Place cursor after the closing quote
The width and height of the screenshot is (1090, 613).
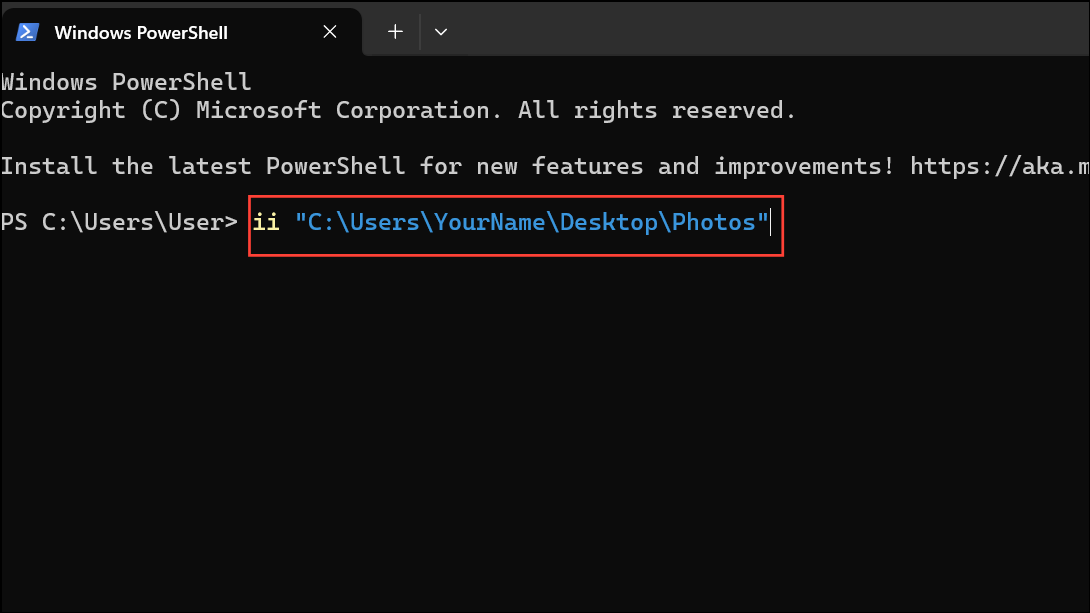tap(771, 222)
